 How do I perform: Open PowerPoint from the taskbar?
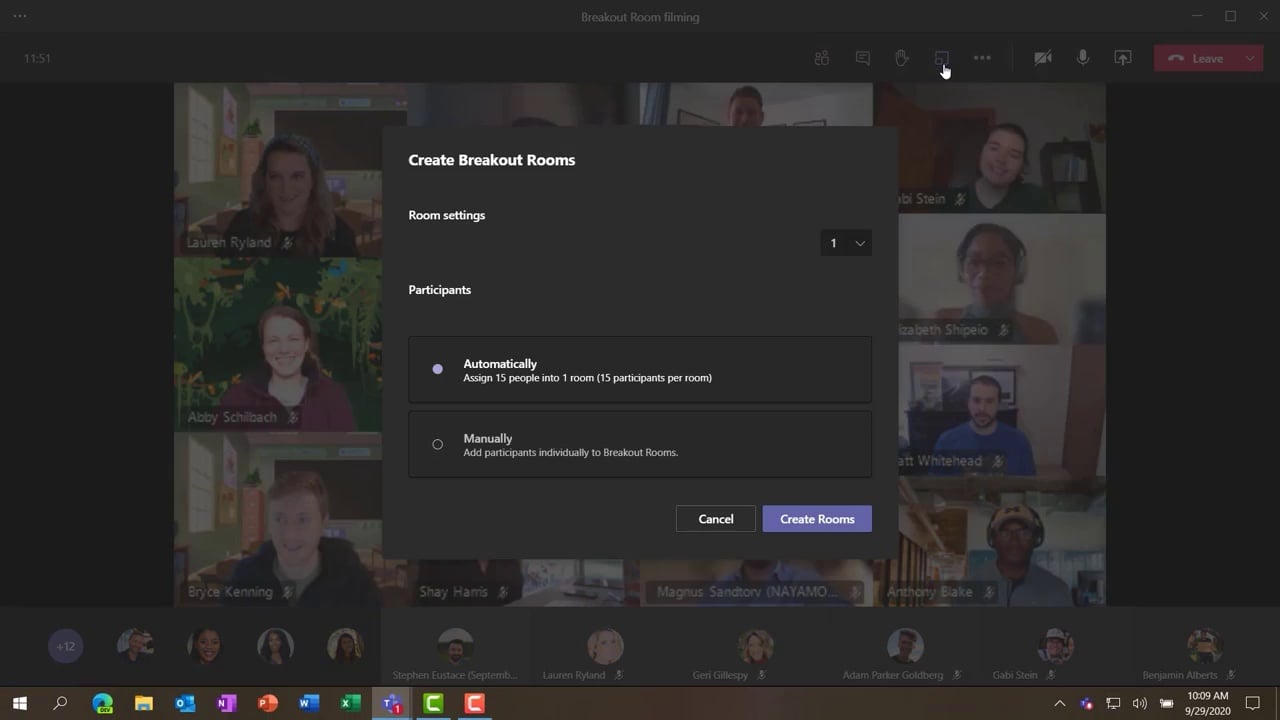(267, 703)
